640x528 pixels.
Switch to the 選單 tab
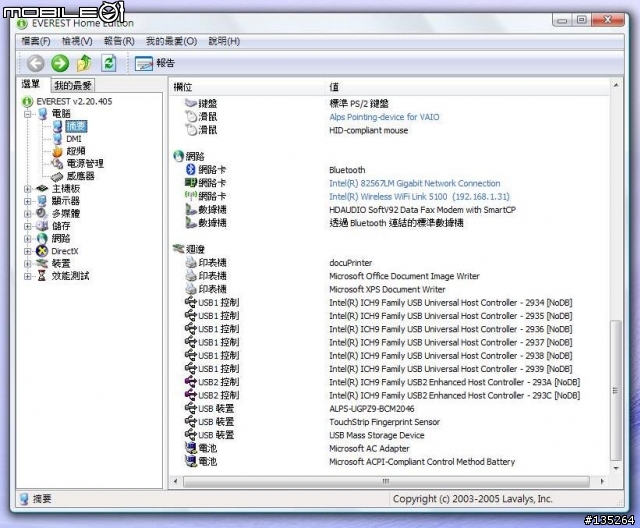[31, 84]
